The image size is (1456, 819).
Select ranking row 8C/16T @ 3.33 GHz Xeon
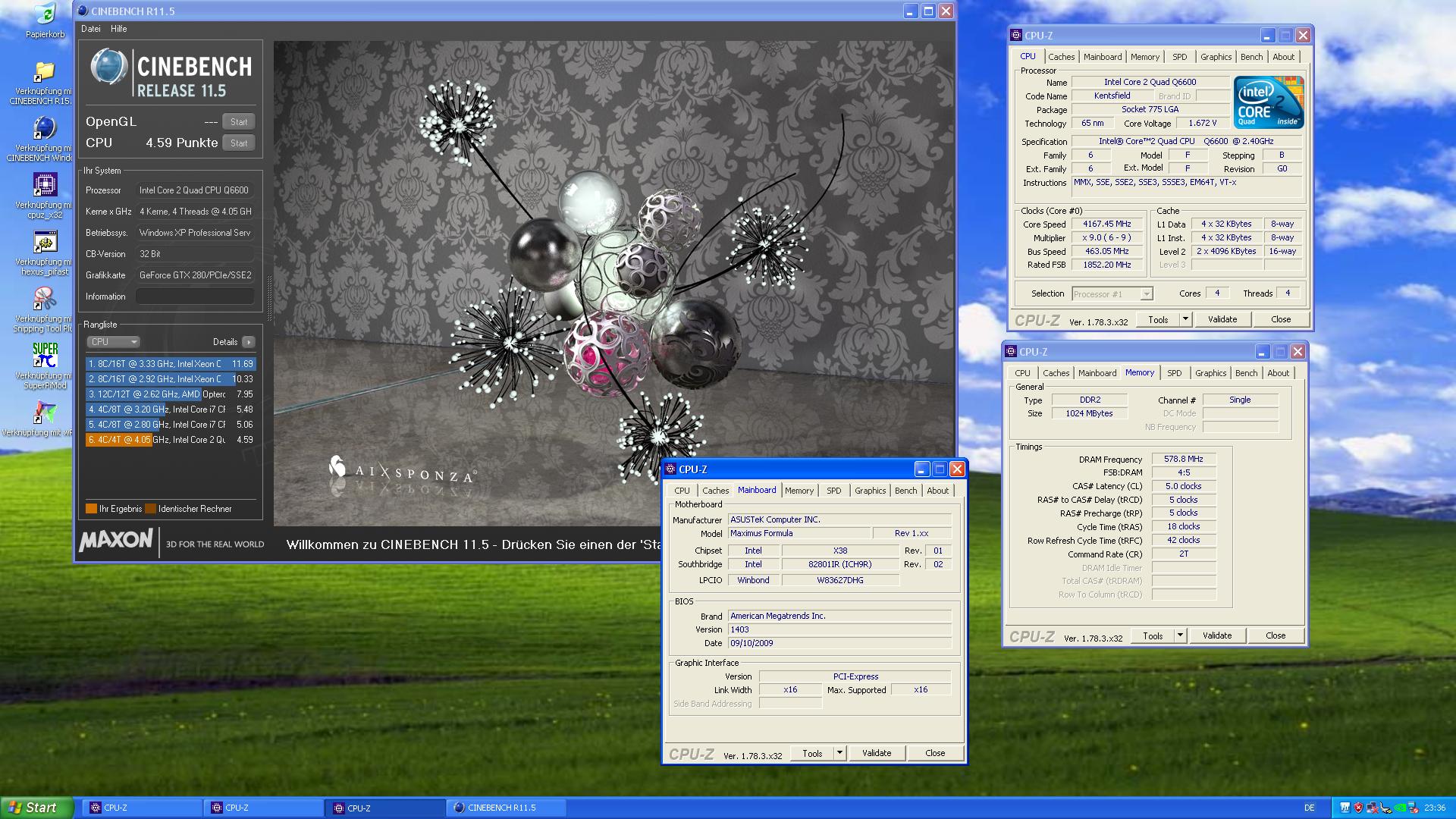click(x=171, y=364)
